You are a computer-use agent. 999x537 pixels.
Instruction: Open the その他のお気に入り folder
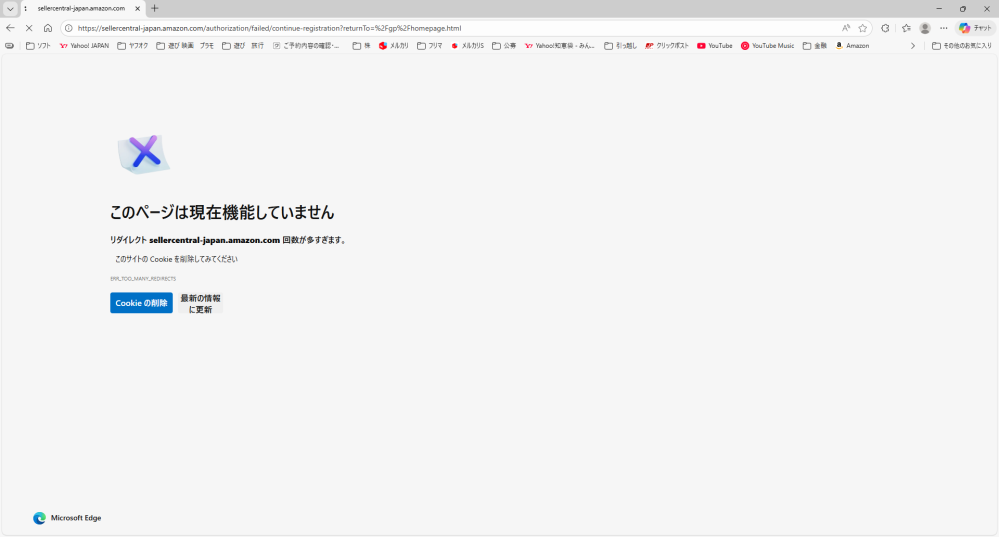point(962,46)
